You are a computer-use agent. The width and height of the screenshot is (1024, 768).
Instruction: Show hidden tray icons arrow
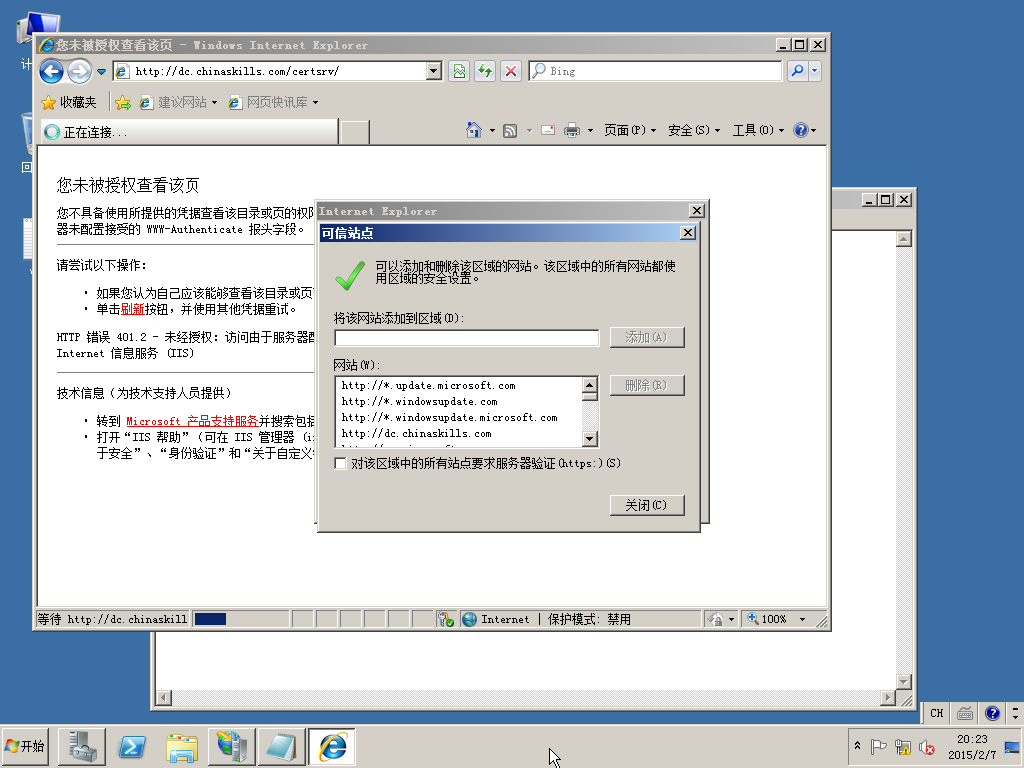coord(857,746)
